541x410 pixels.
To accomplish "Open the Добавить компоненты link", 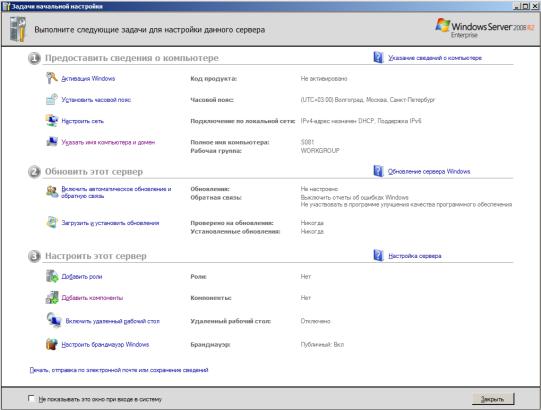I will [x=92, y=298].
